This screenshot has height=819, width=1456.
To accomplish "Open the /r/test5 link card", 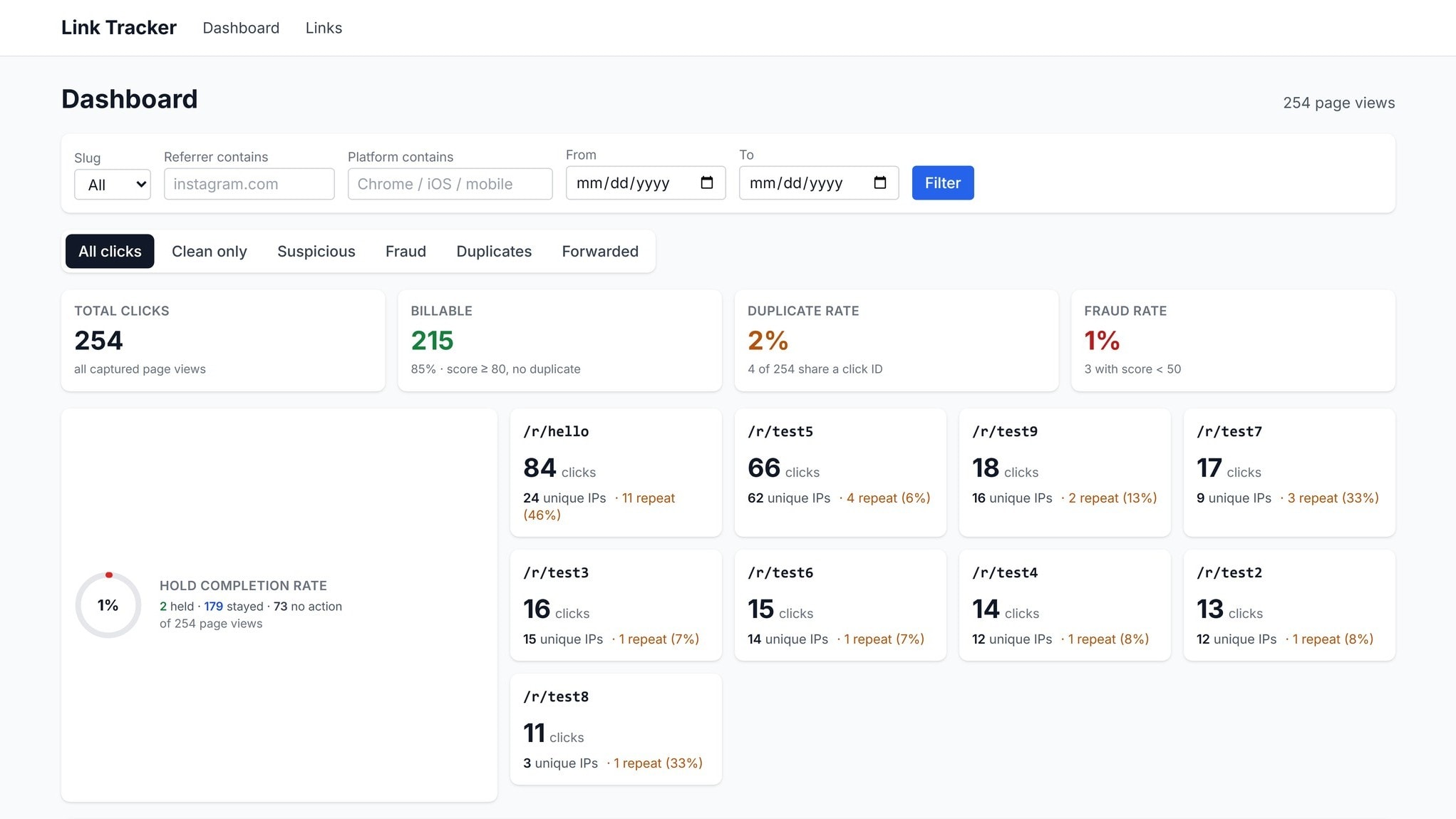I will point(840,473).
